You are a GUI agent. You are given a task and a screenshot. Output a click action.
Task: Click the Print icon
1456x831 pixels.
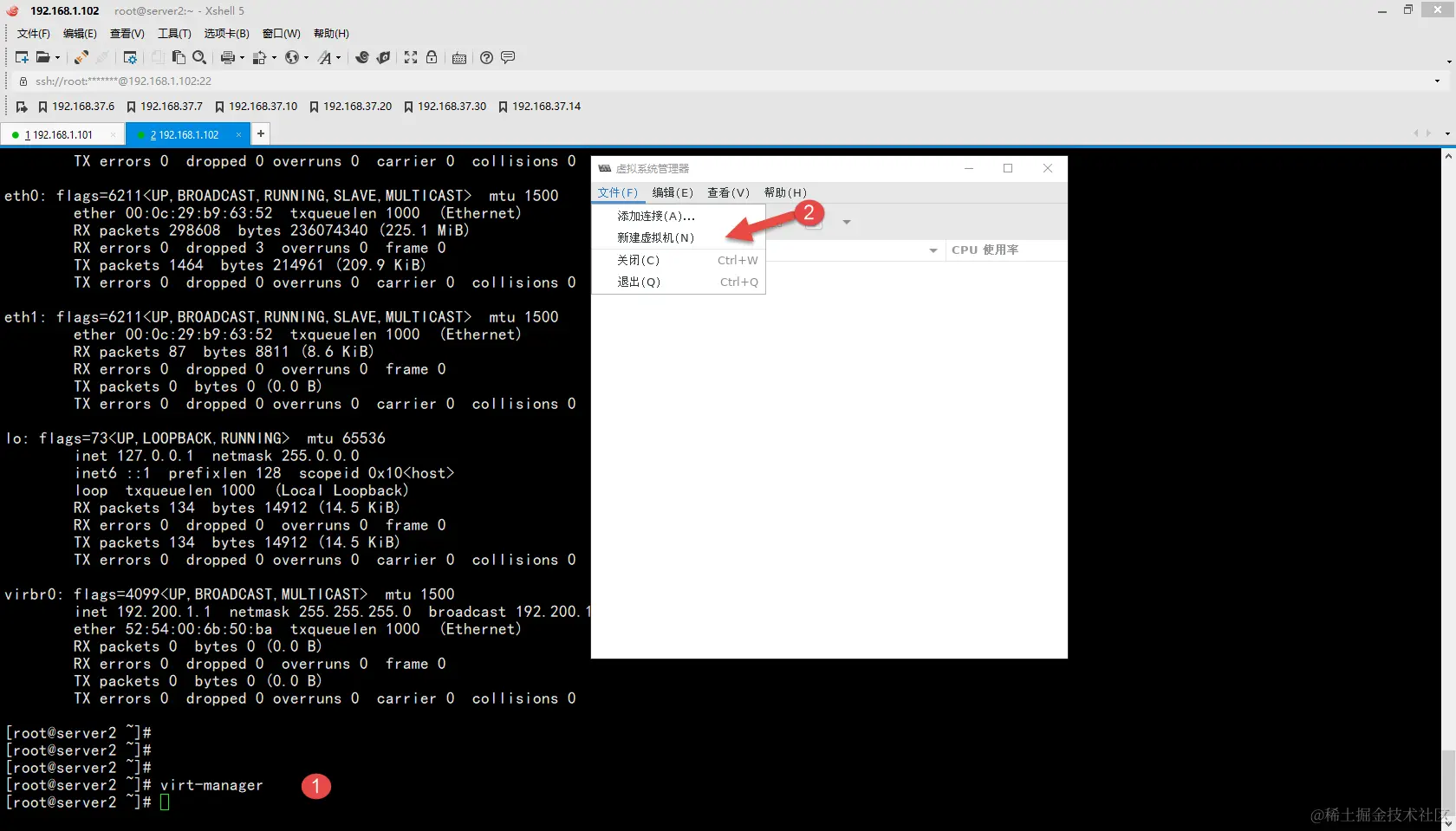click(x=227, y=57)
